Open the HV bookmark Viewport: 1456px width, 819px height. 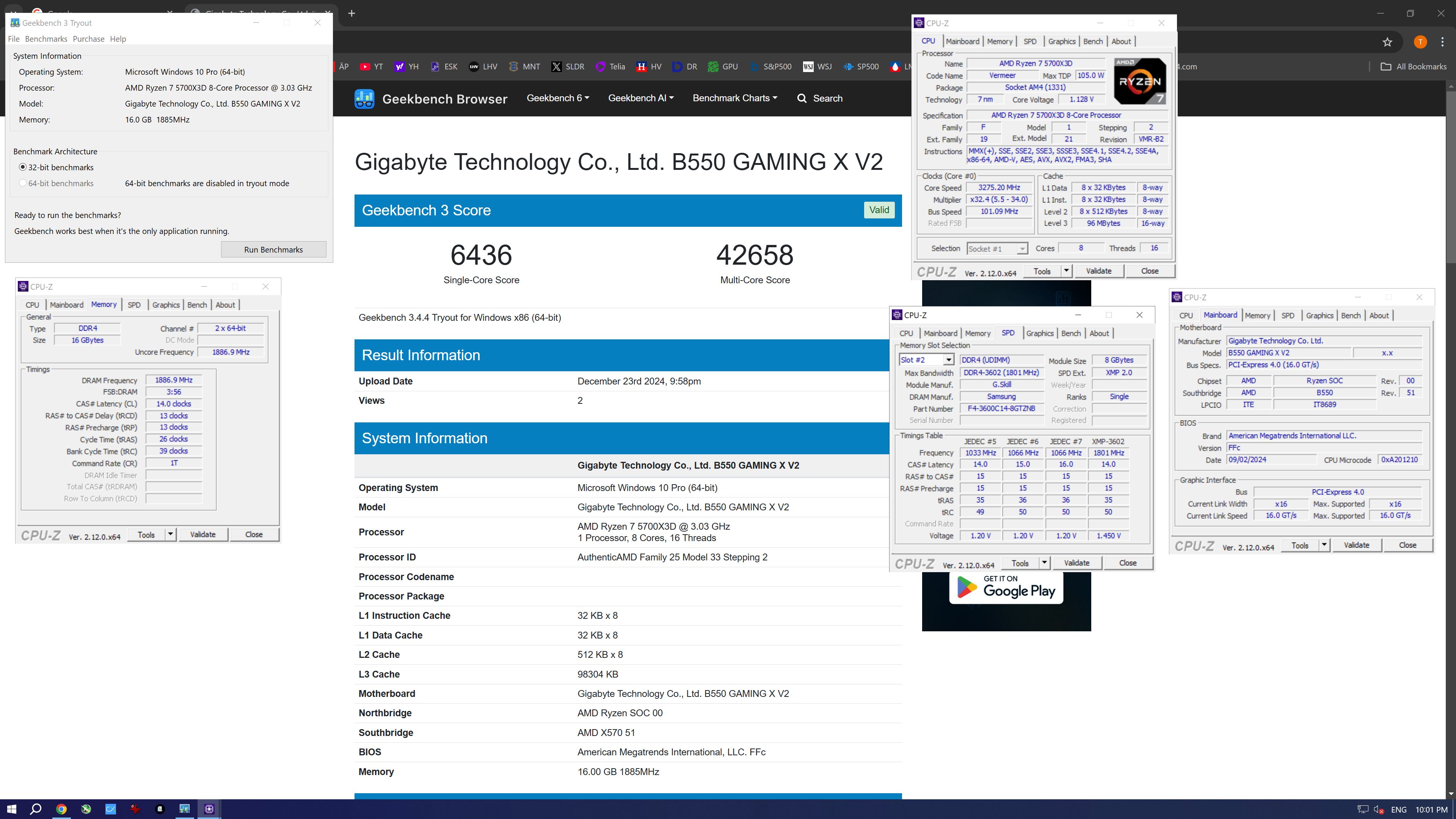(649, 67)
